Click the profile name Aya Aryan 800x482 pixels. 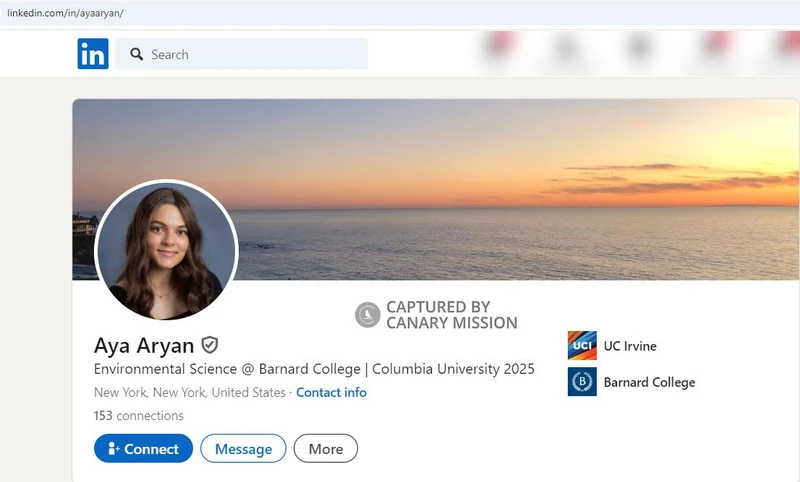coord(144,345)
